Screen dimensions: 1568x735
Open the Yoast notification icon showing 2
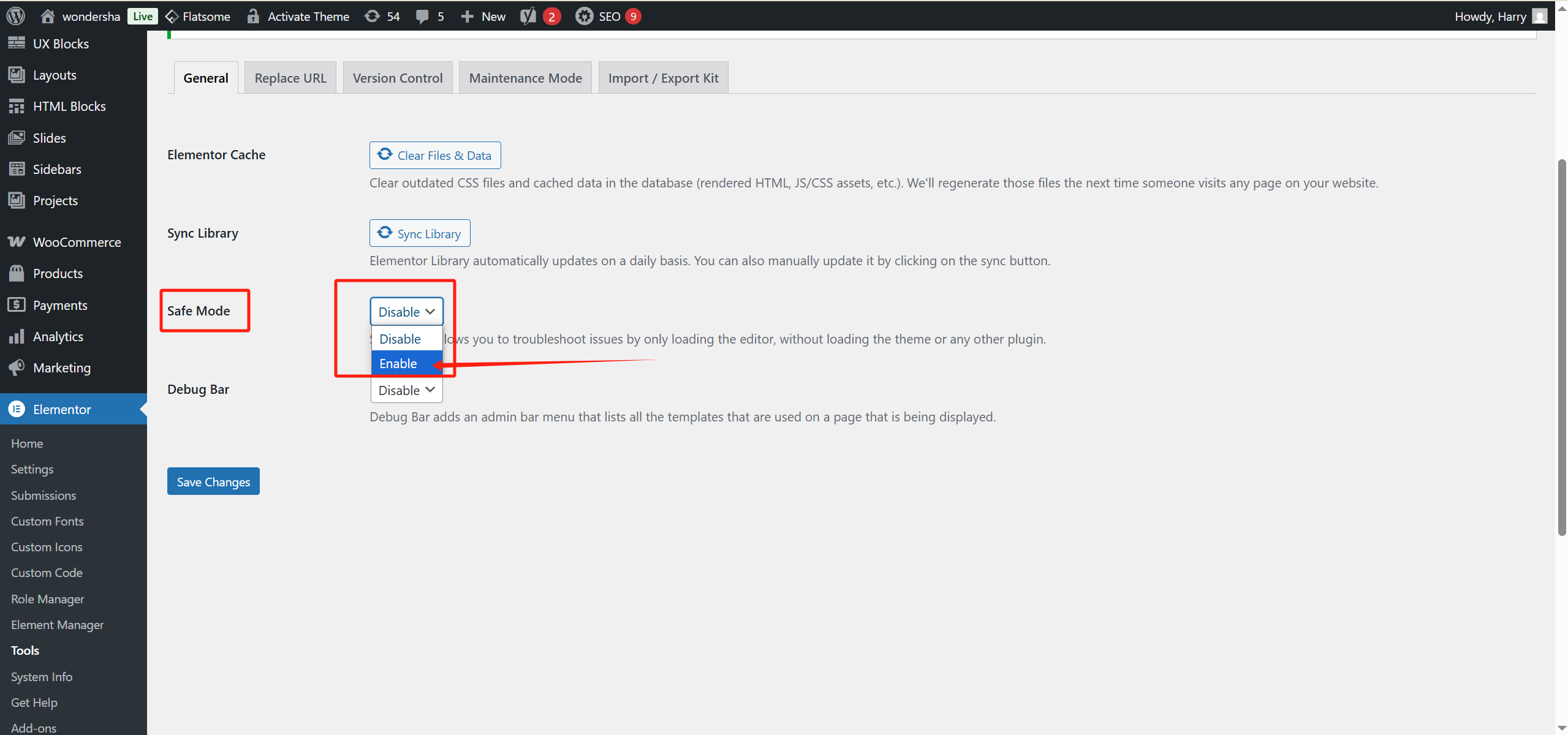pyautogui.click(x=528, y=16)
